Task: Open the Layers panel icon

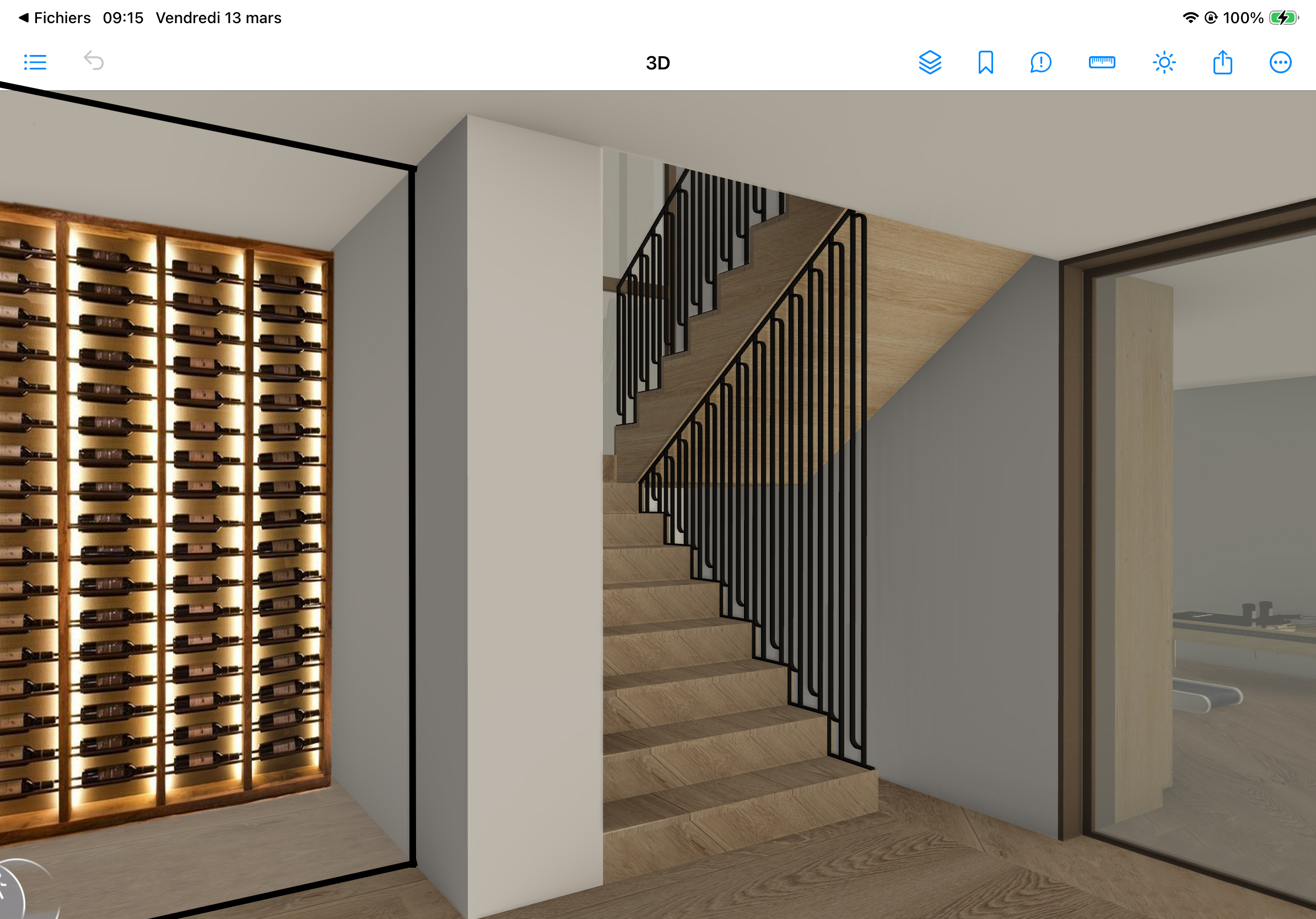Action: pyautogui.click(x=930, y=62)
